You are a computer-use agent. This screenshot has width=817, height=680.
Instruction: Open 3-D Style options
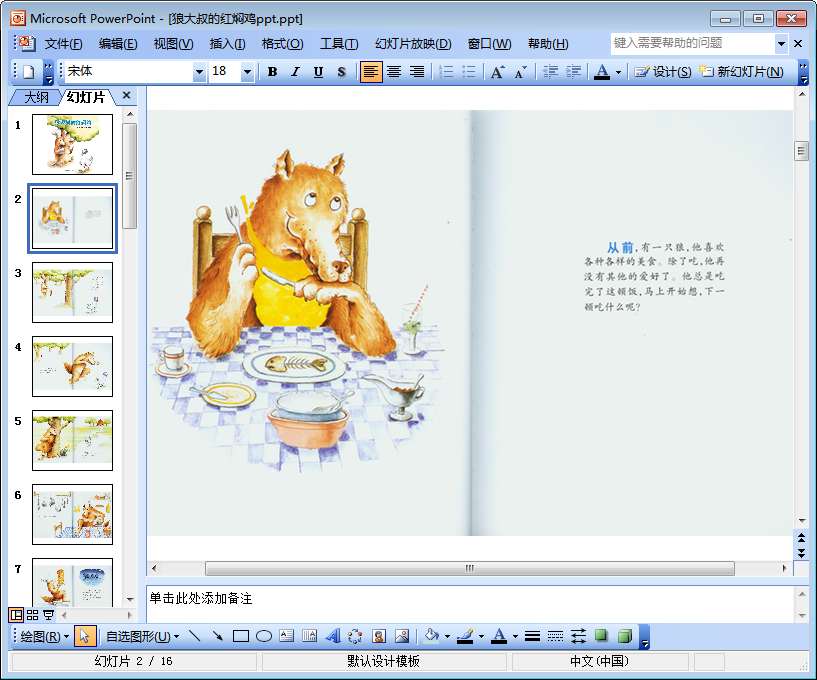coord(624,636)
